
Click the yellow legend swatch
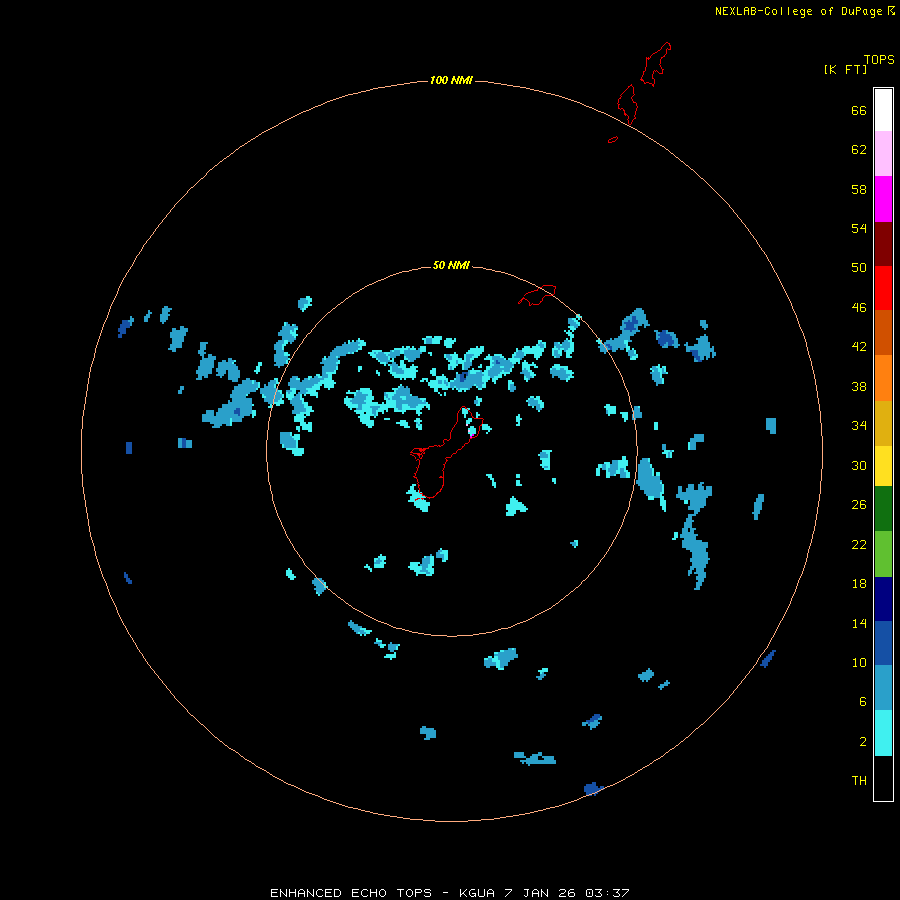pos(883,466)
